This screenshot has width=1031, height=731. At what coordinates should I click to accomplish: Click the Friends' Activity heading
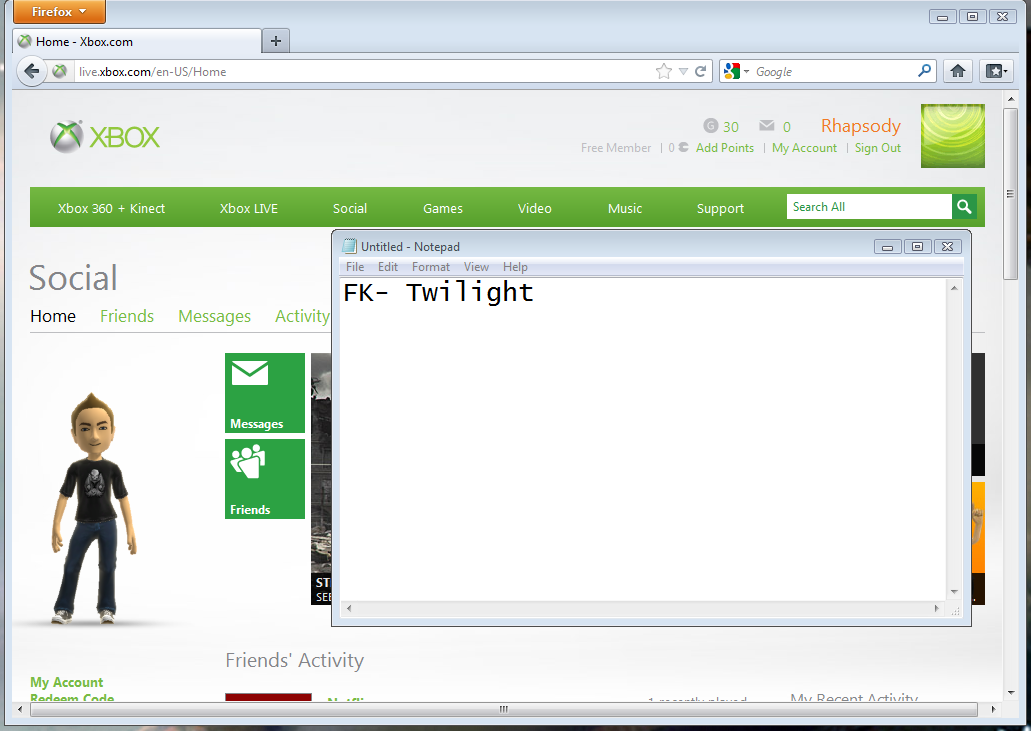click(x=295, y=660)
